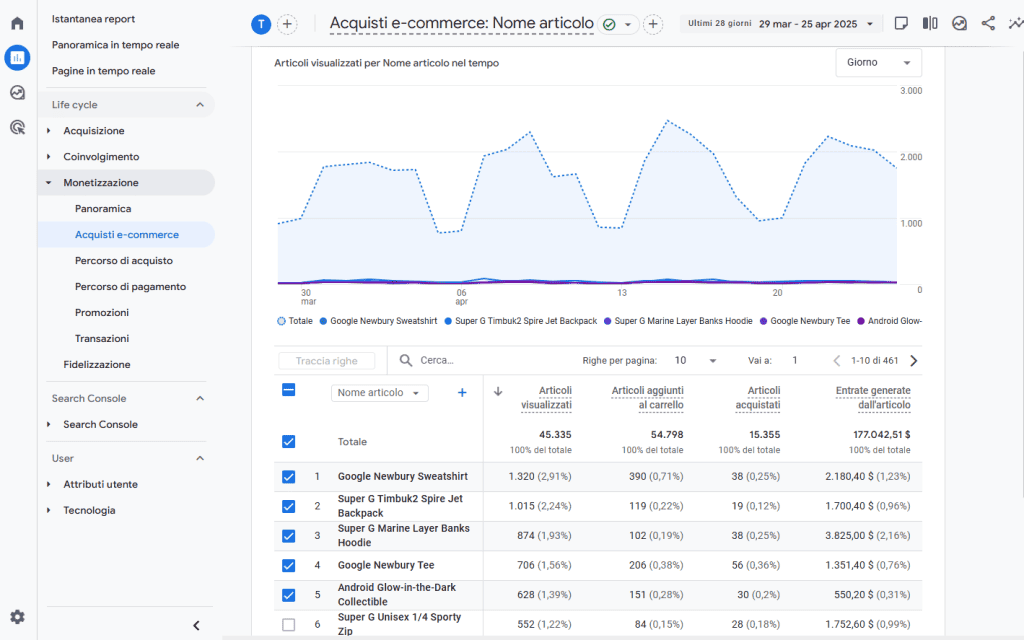This screenshot has width=1024, height=640.
Task: Open the Home icon in left rail
Action: [17, 23]
